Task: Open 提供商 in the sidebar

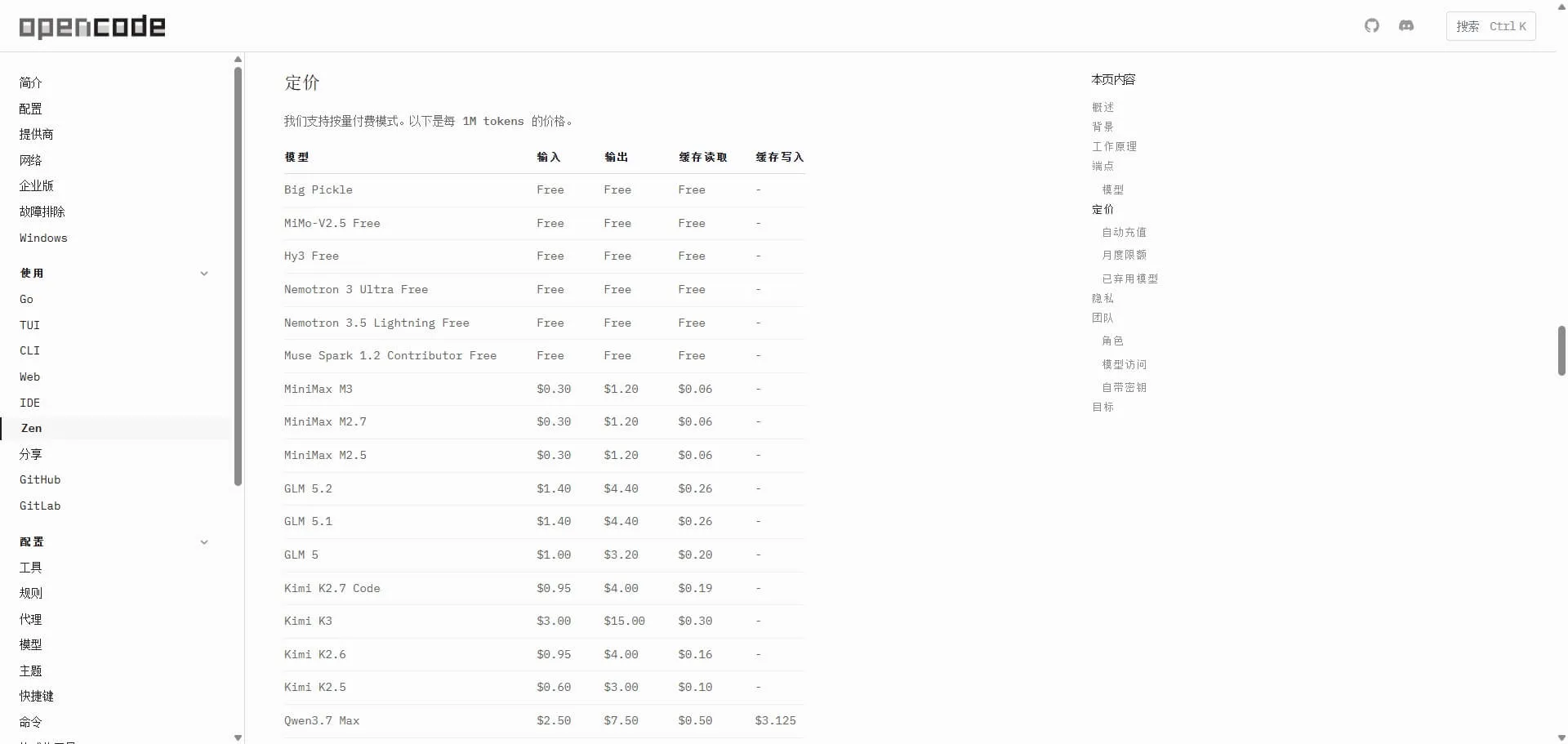Action: [37, 134]
